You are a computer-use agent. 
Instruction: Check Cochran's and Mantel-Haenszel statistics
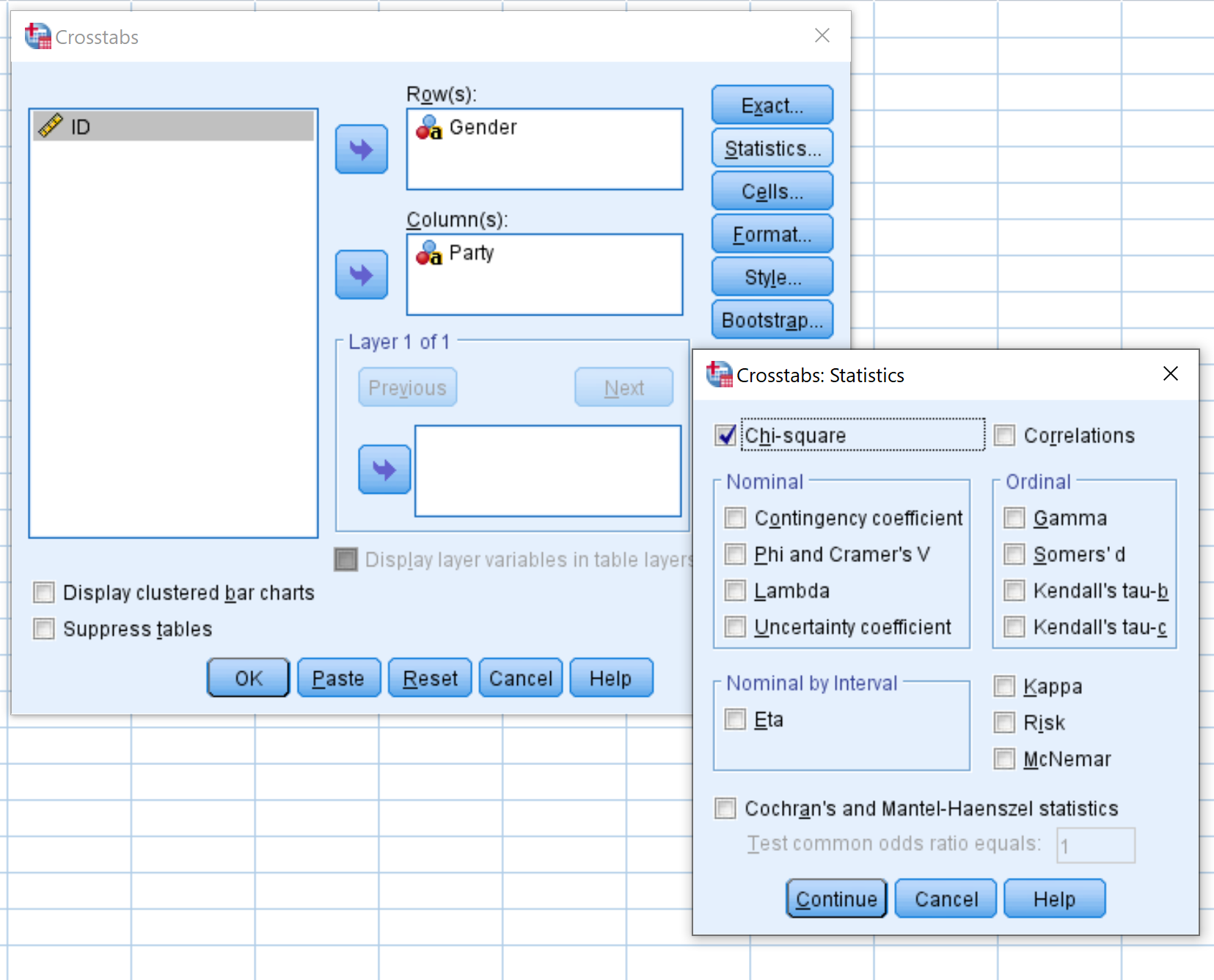coord(725,808)
